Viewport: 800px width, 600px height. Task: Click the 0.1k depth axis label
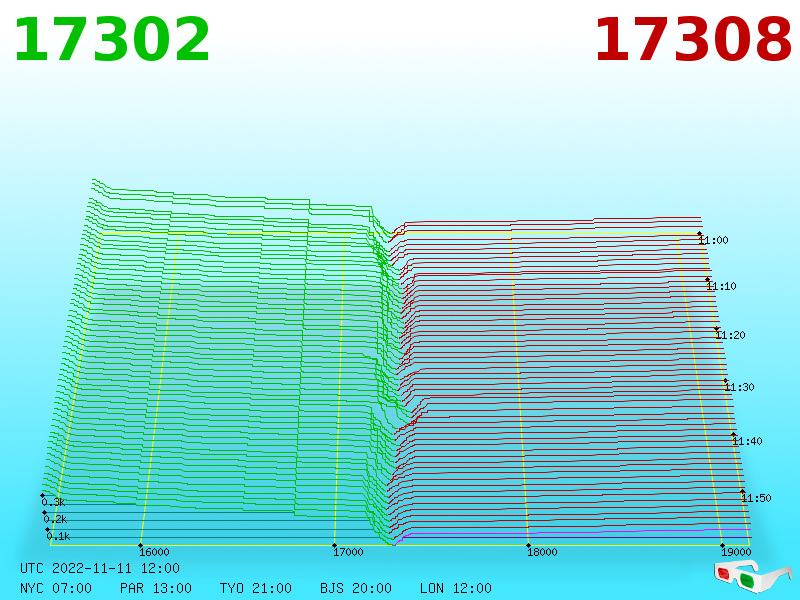[58, 536]
